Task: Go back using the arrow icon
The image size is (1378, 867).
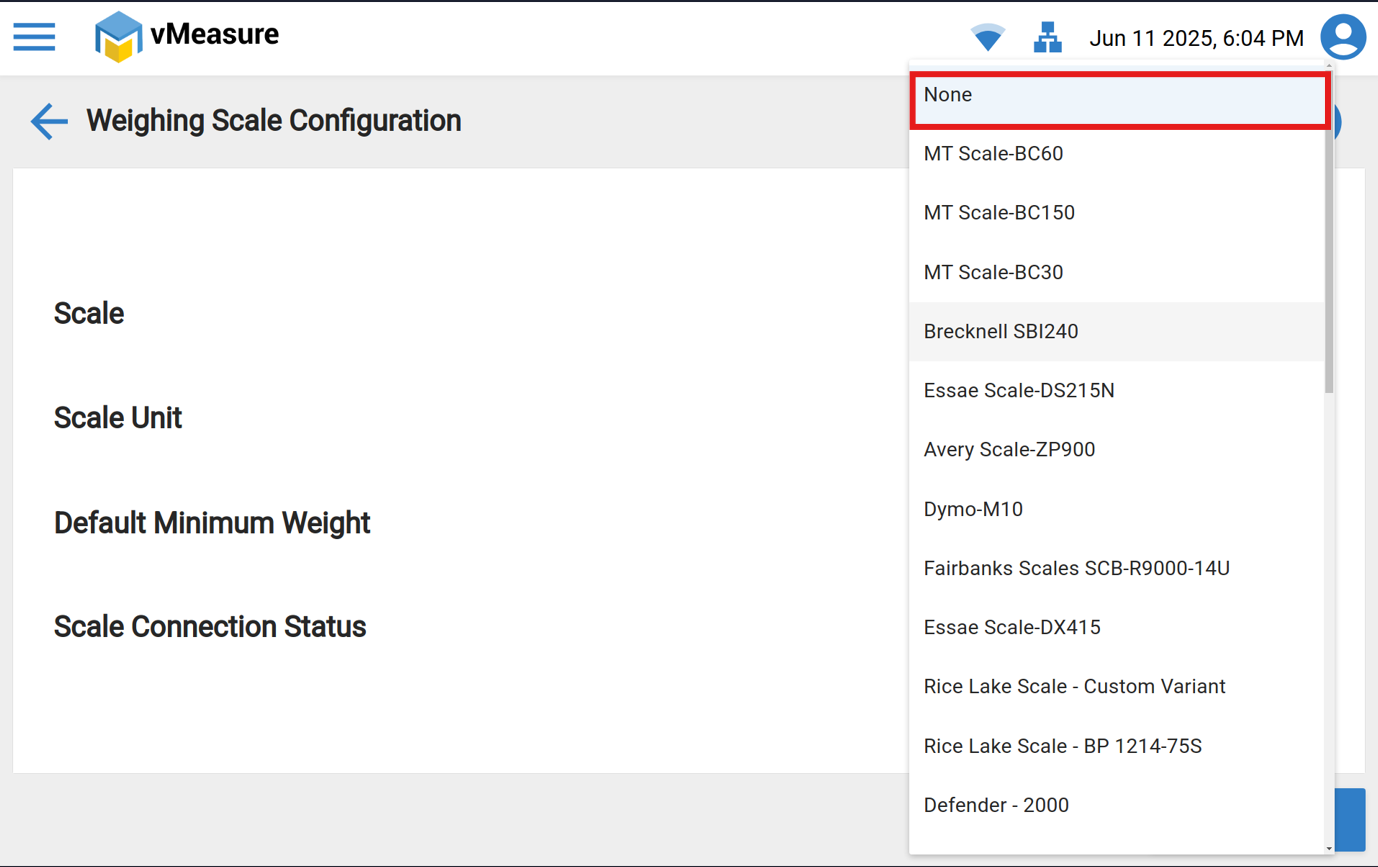Action: 48,121
